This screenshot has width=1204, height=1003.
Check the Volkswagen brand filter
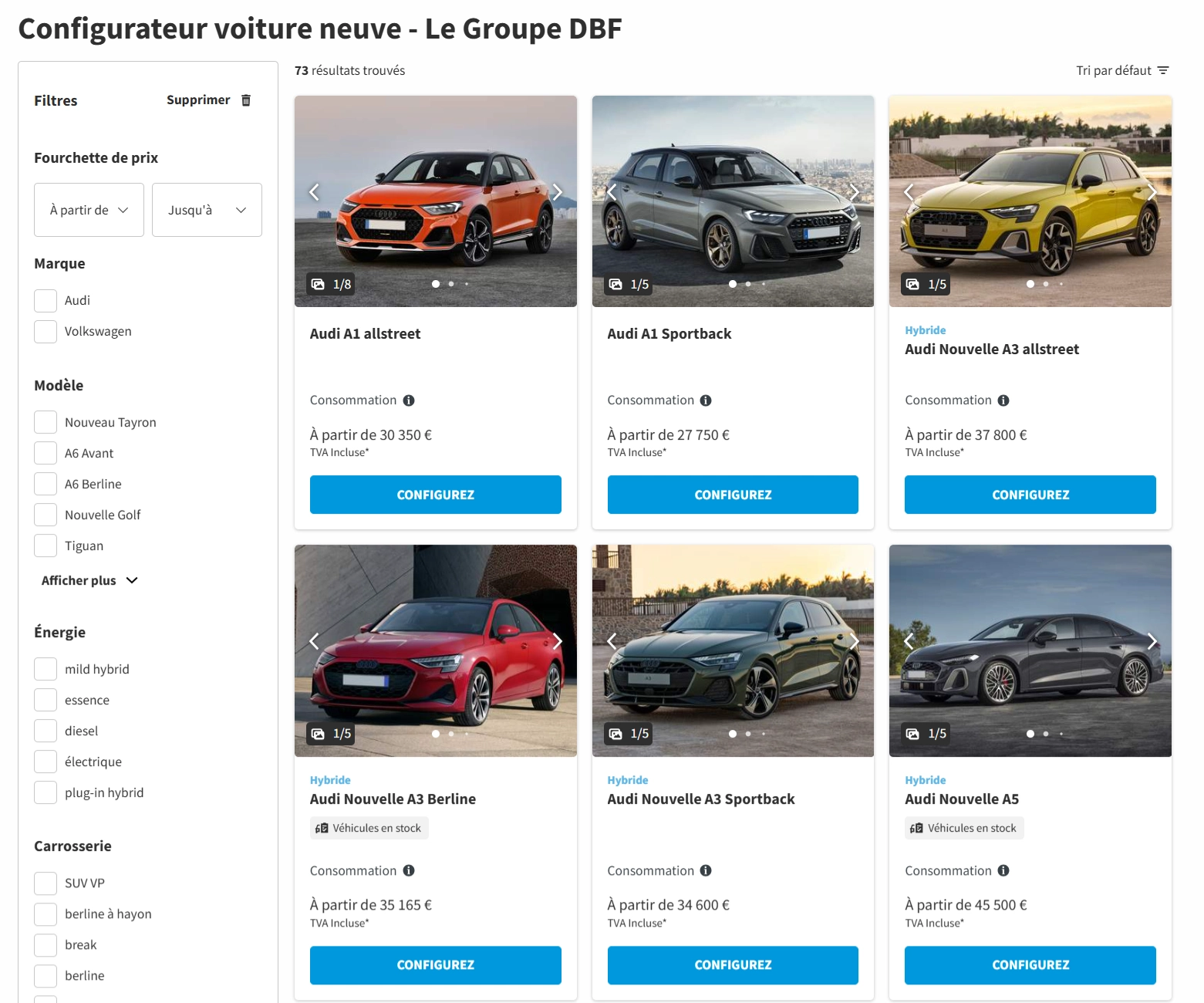(46, 332)
